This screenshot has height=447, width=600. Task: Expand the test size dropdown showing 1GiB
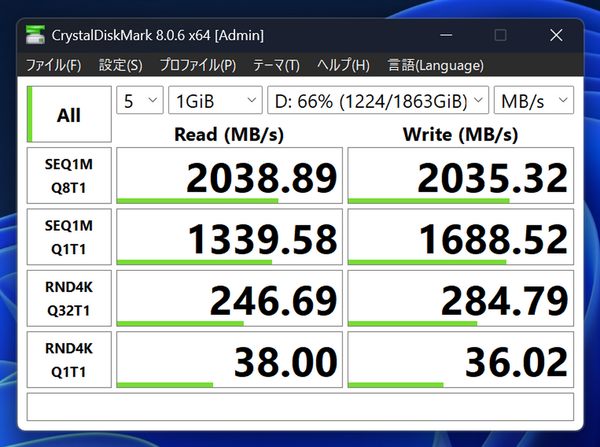(215, 100)
